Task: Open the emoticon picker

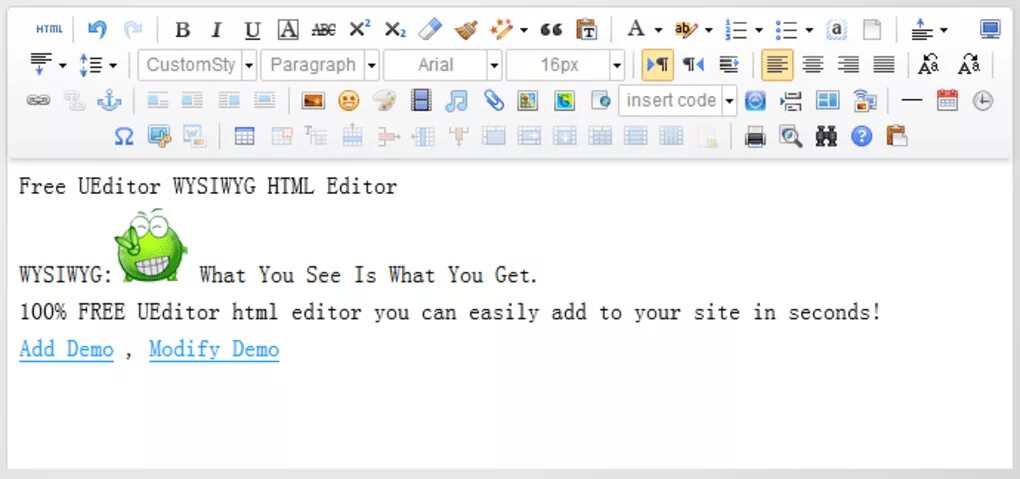Action: pyautogui.click(x=349, y=100)
